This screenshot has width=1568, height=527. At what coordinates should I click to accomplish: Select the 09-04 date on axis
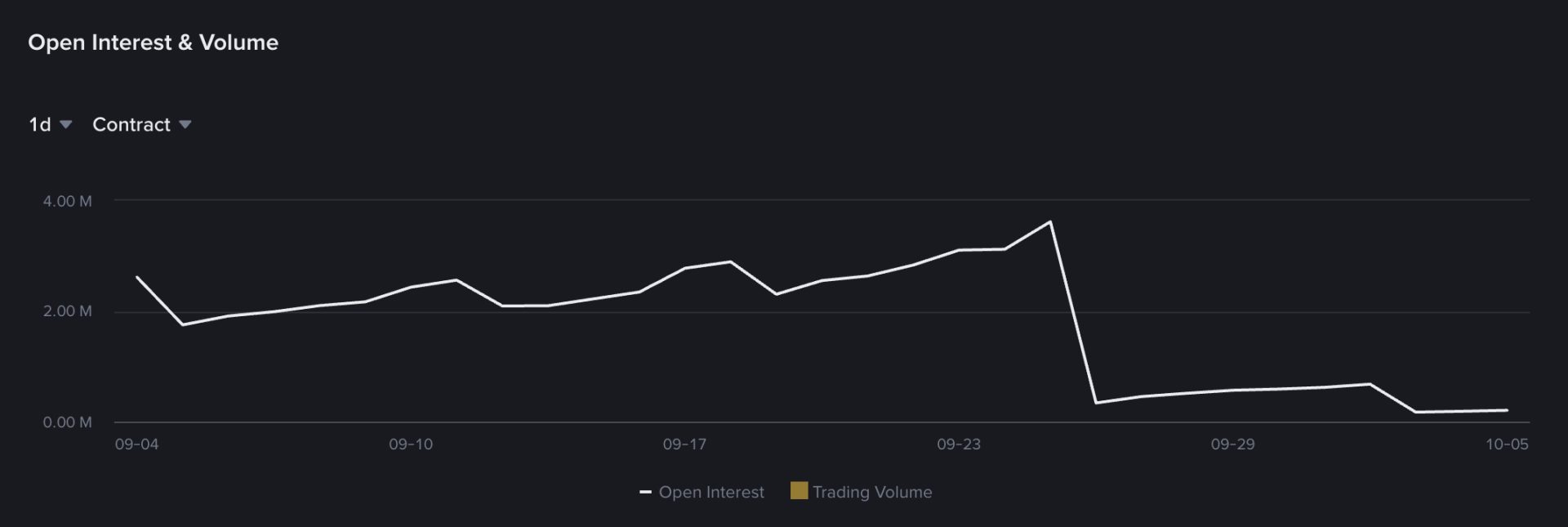tap(136, 444)
